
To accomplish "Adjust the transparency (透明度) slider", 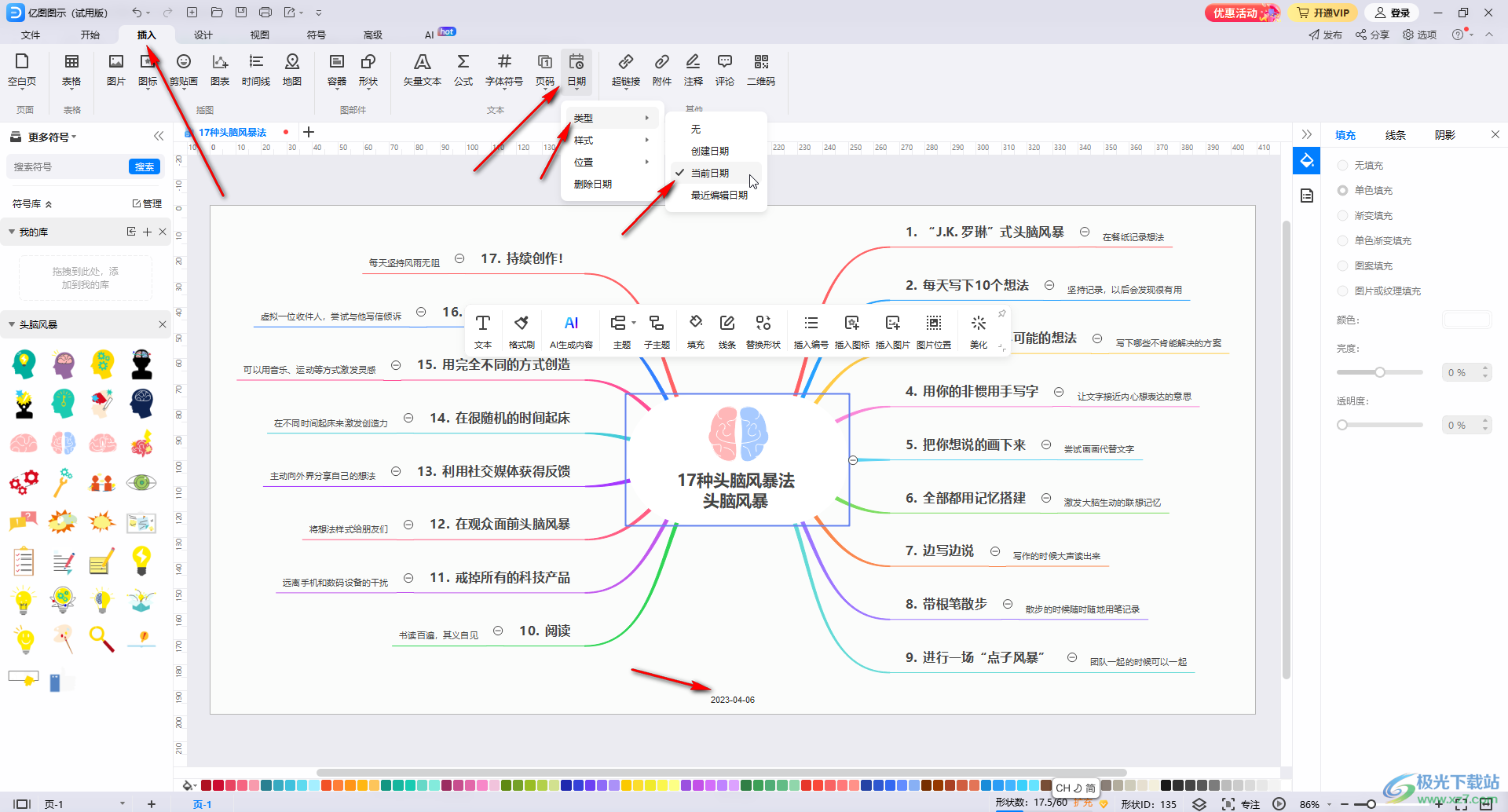I will point(1380,425).
